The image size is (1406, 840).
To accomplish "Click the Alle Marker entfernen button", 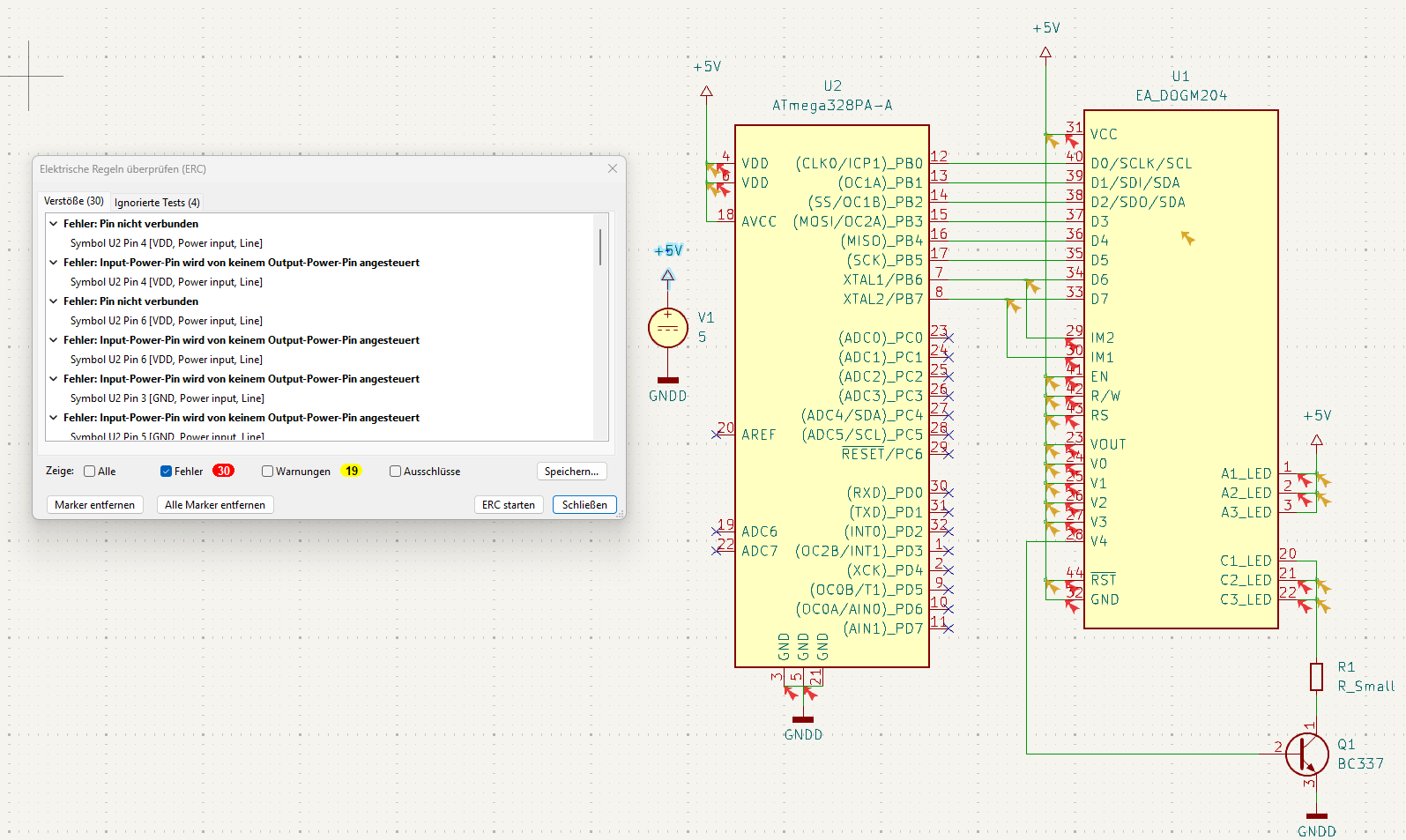I will (x=215, y=505).
